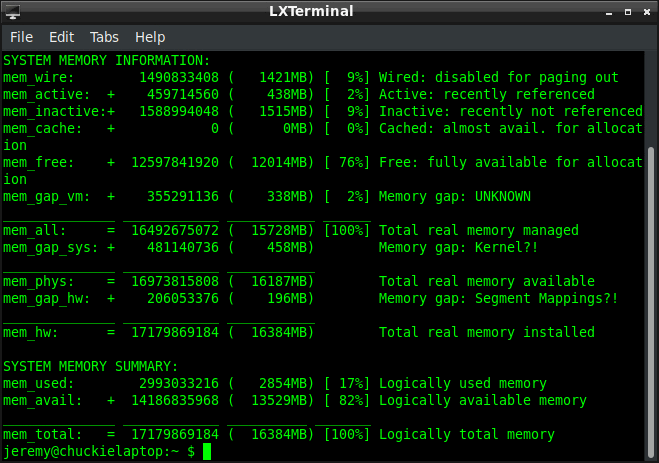Screen dimensions: 659x463
Task: Click the '[ 76%]' percentage
Action: click(x=347, y=163)
